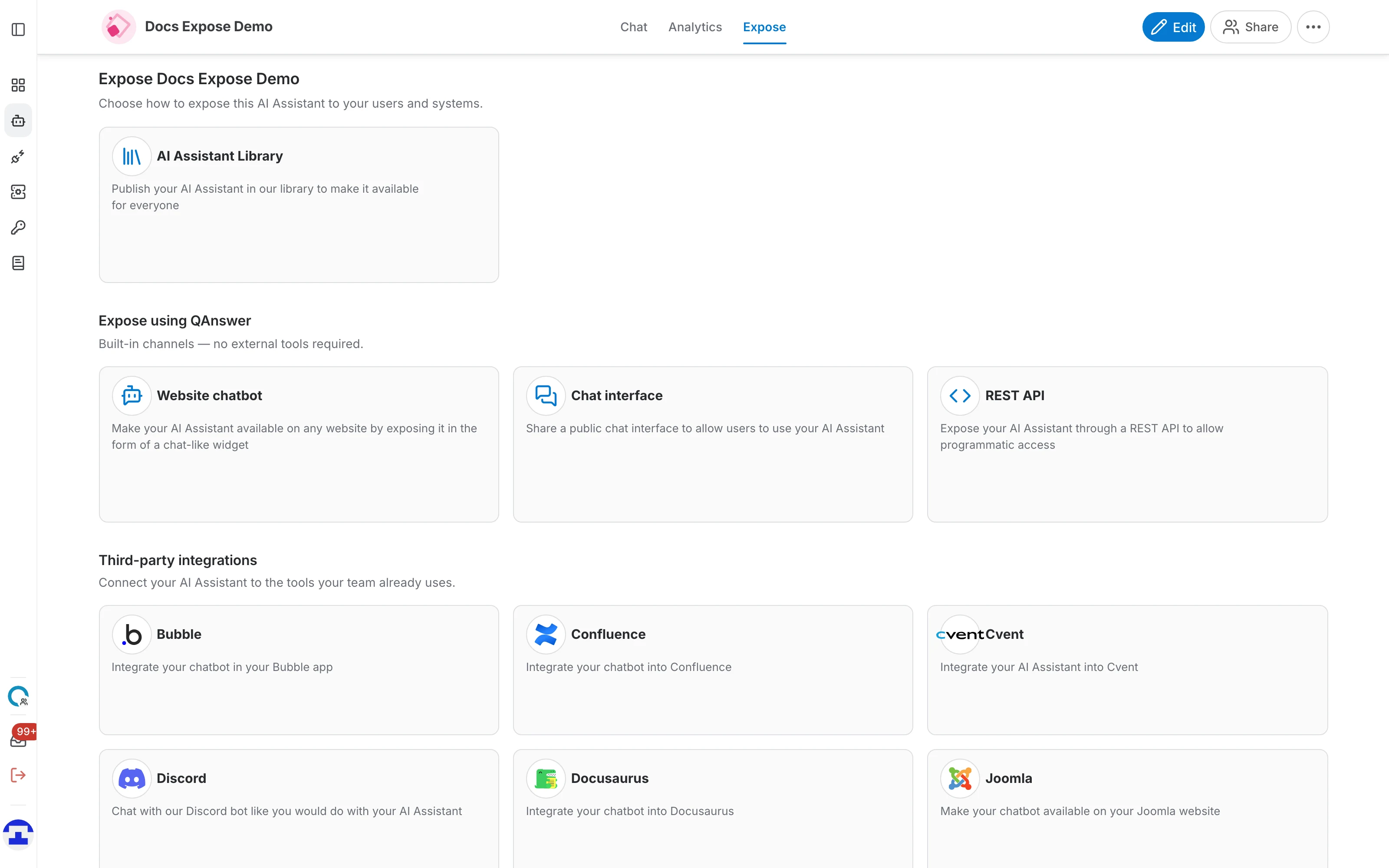Viewport: 1389px width, 868px height.
Task: Select the Cvent integration title text
Action: coord(1004,635)
